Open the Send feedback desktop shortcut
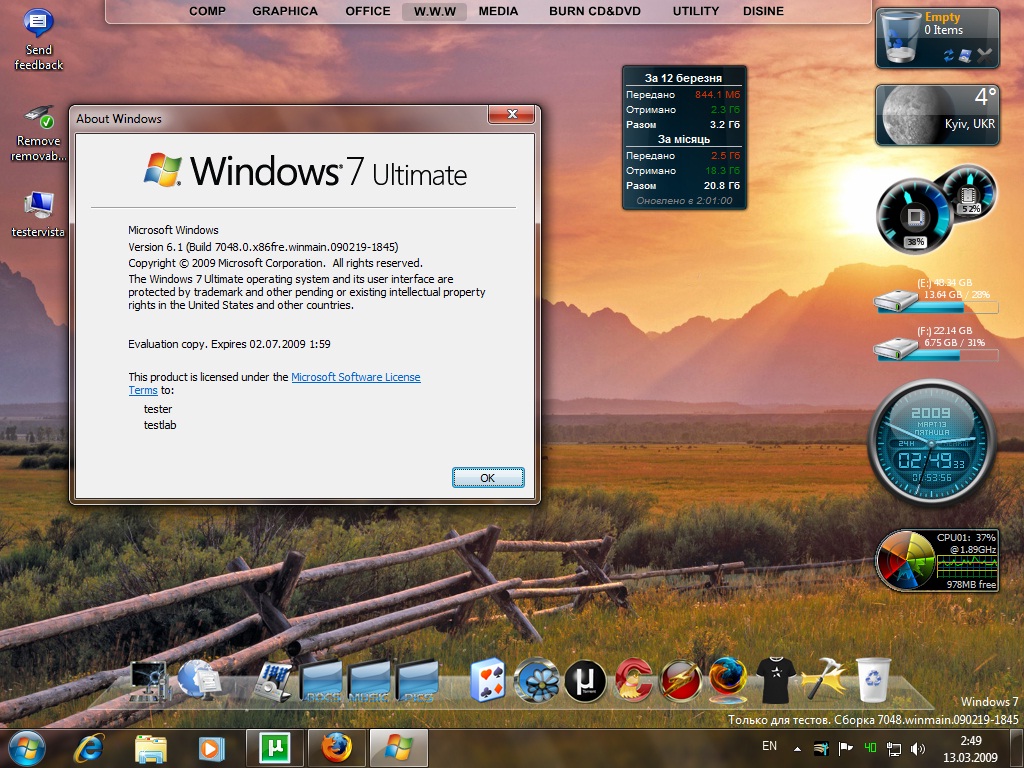The image size is (1024, 768). click(39, 39)
